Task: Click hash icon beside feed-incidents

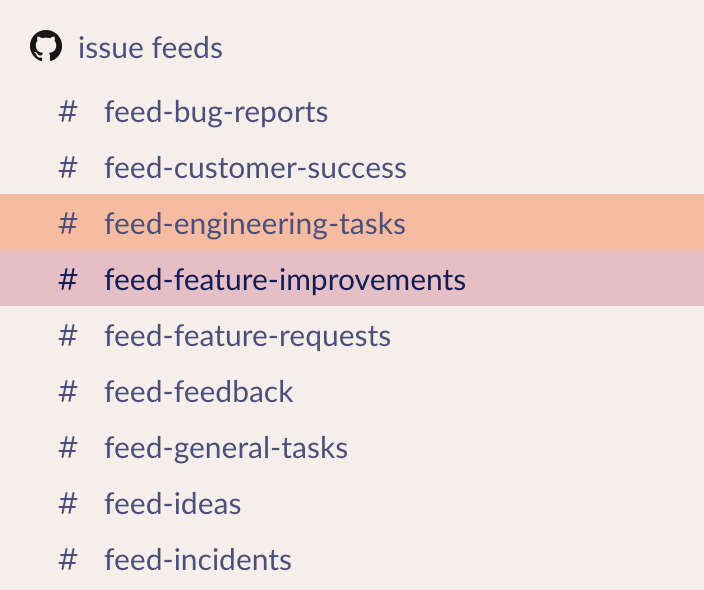Action: tap(68, 560)
